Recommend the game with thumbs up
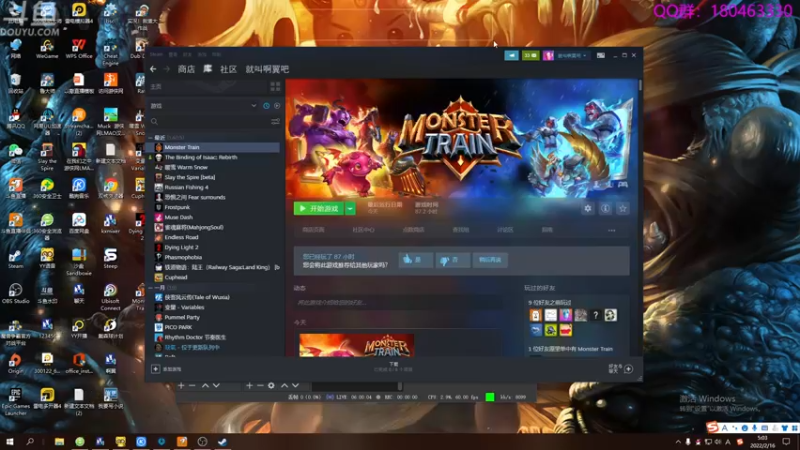 [415, 260]
